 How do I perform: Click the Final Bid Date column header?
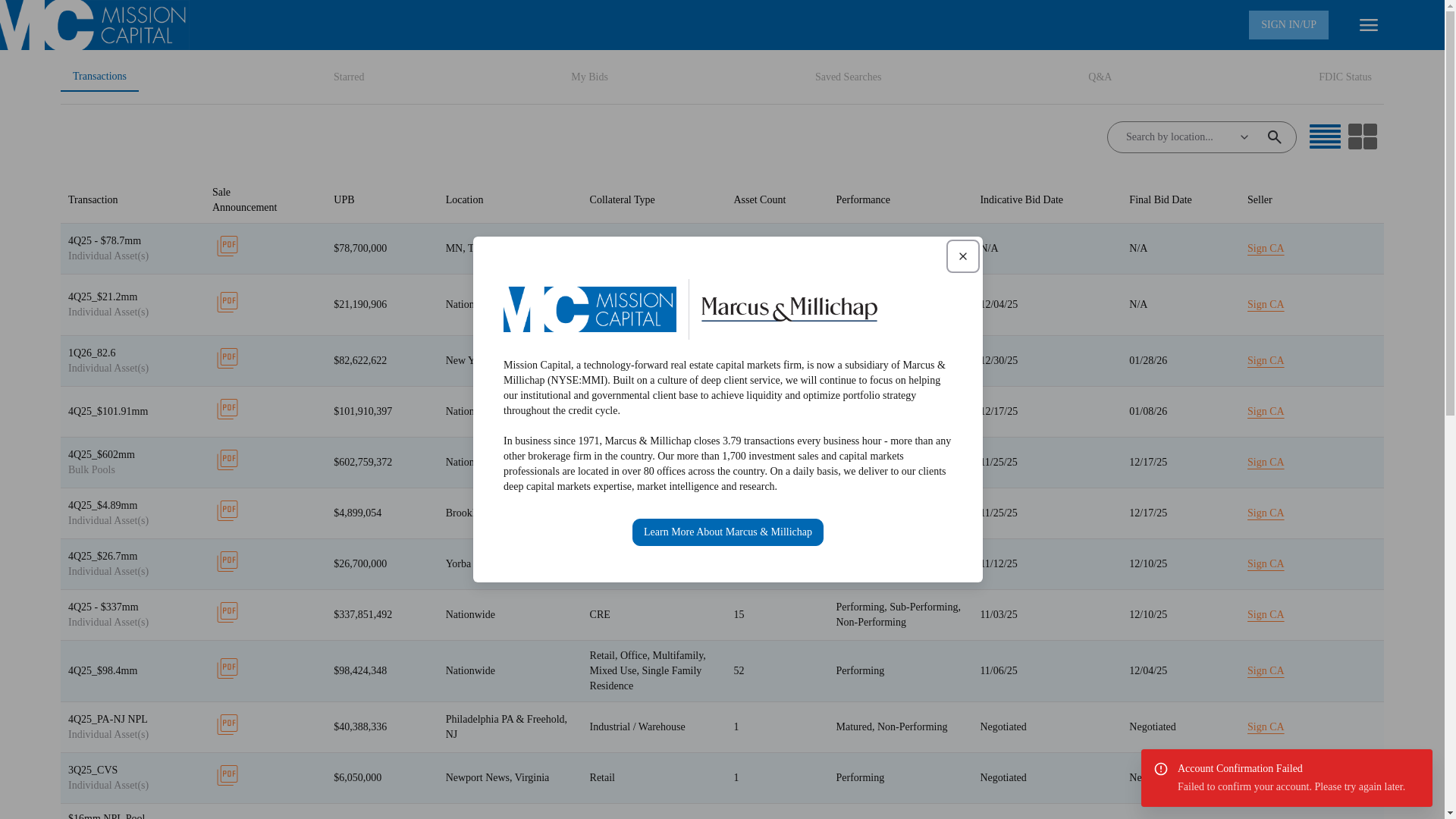(x=1159, y=200)
